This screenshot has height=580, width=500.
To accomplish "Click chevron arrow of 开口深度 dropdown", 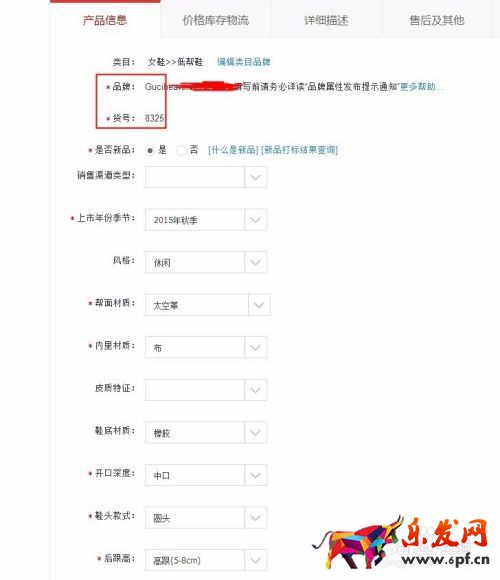I will click(x=255, y=475).
